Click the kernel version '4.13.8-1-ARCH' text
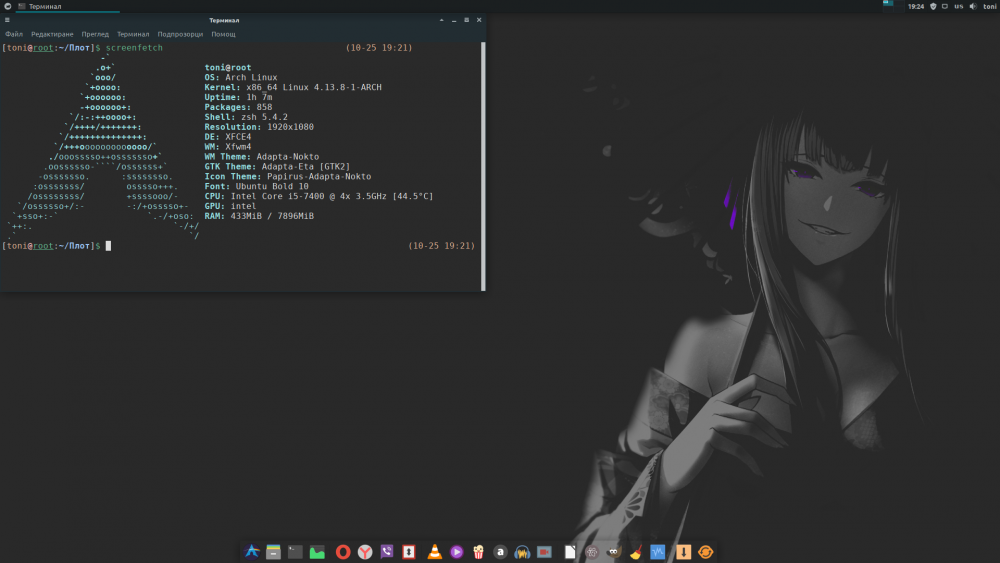This screenshot has height=563, width=1000. 348,87
